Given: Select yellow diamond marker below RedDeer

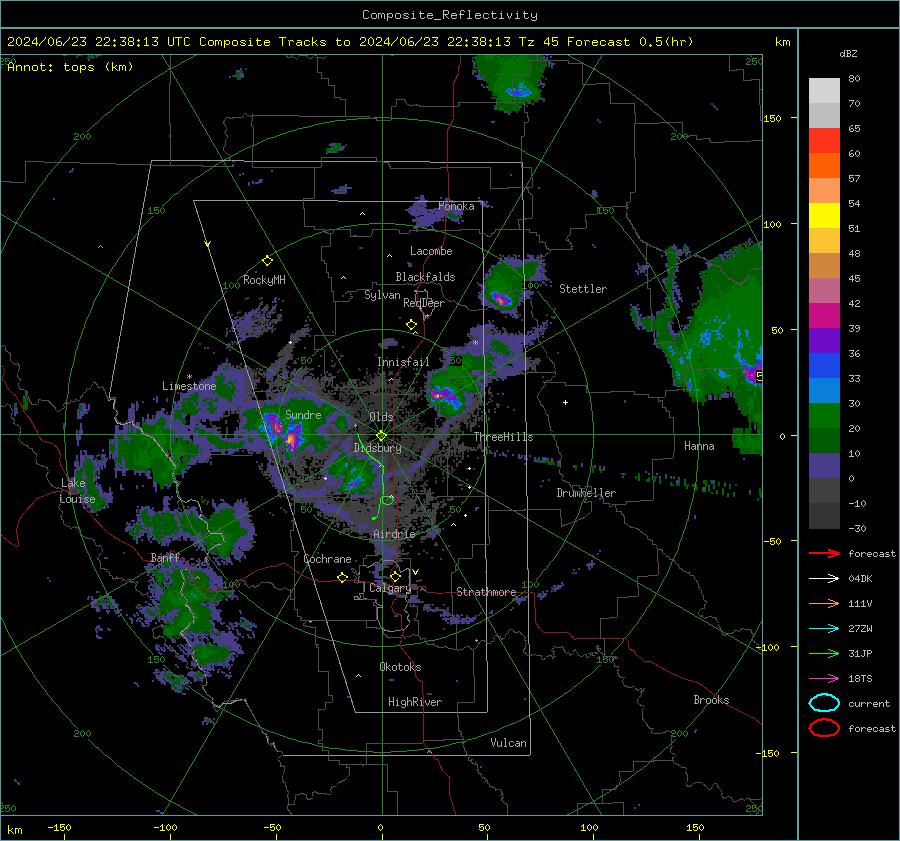Looking at the screenshot, I should (412, 325).
